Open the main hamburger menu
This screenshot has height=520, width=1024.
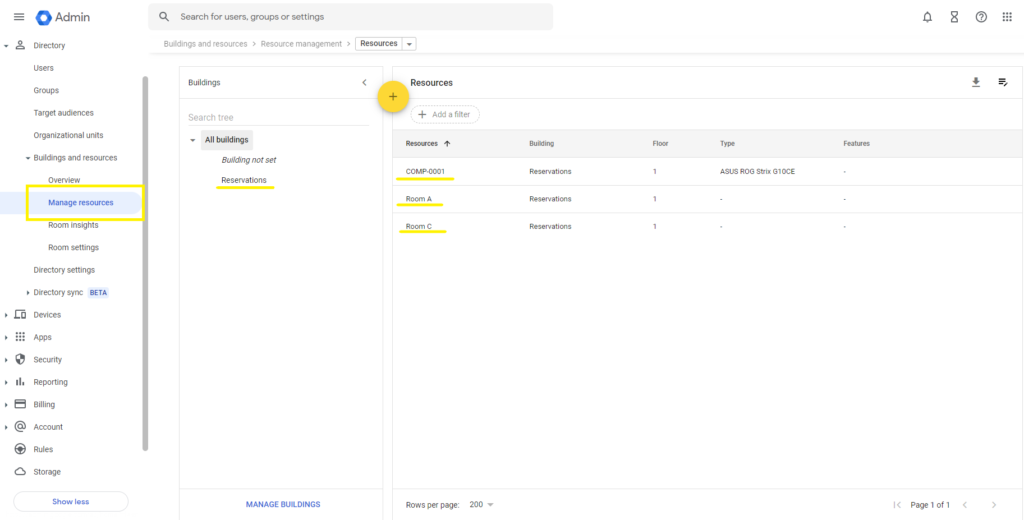tap(19, 17)
